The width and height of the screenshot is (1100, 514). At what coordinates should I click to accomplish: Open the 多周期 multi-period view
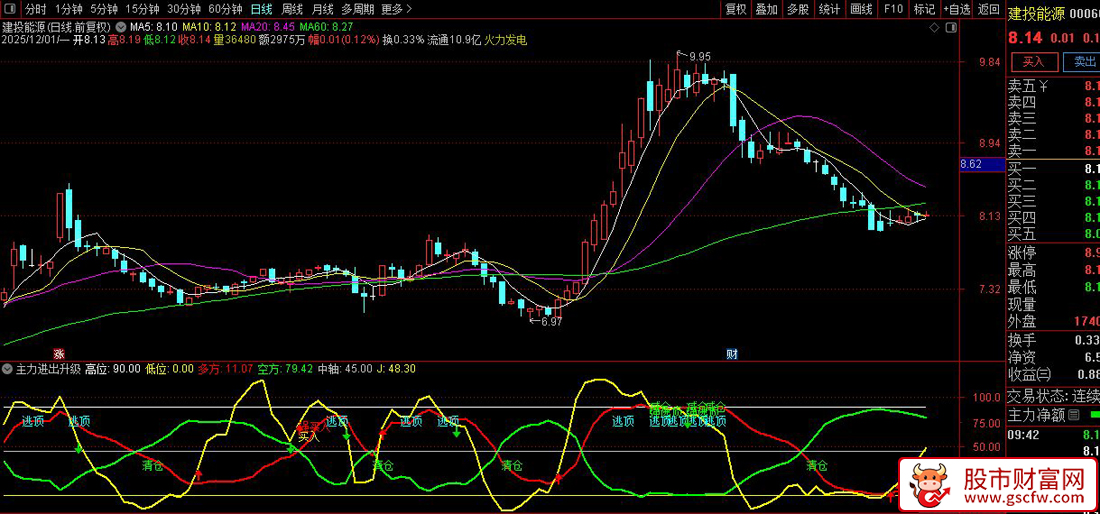point(358,10)
